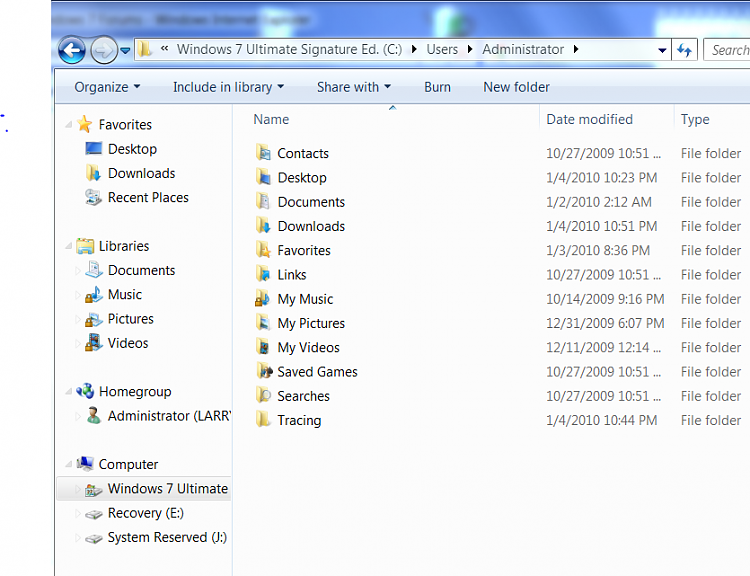This screenshot has height=576, width=750.
Task: Open the Organize menu
Action: point(107,87)
